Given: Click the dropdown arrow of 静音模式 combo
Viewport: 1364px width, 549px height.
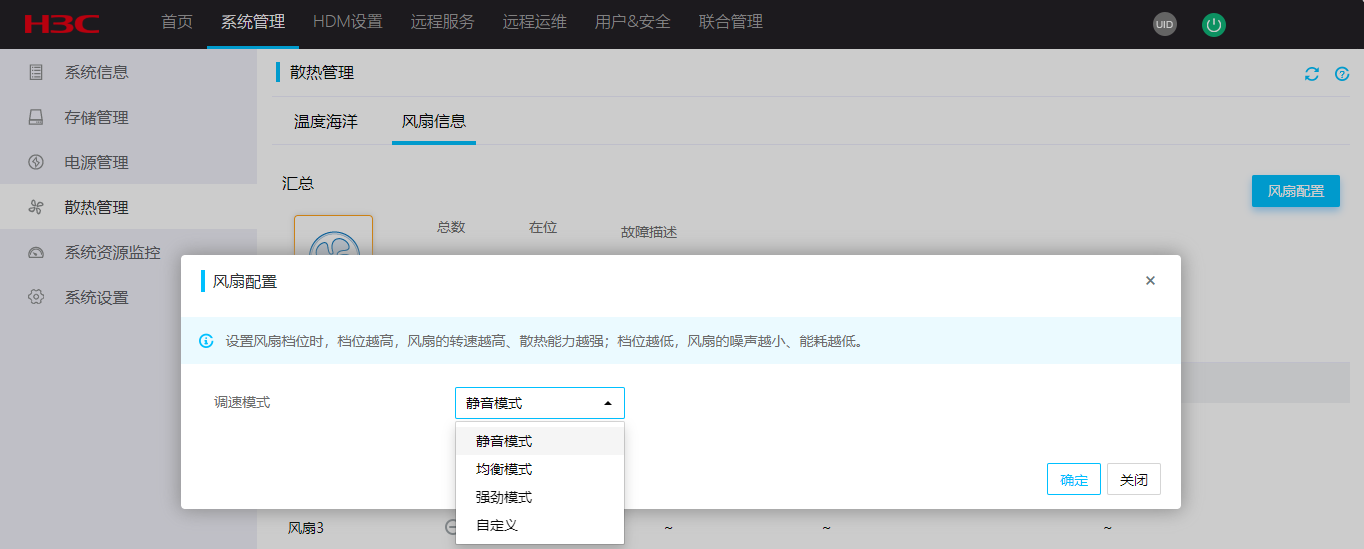Looking at the screenshot, I should (x=607, y=403).
